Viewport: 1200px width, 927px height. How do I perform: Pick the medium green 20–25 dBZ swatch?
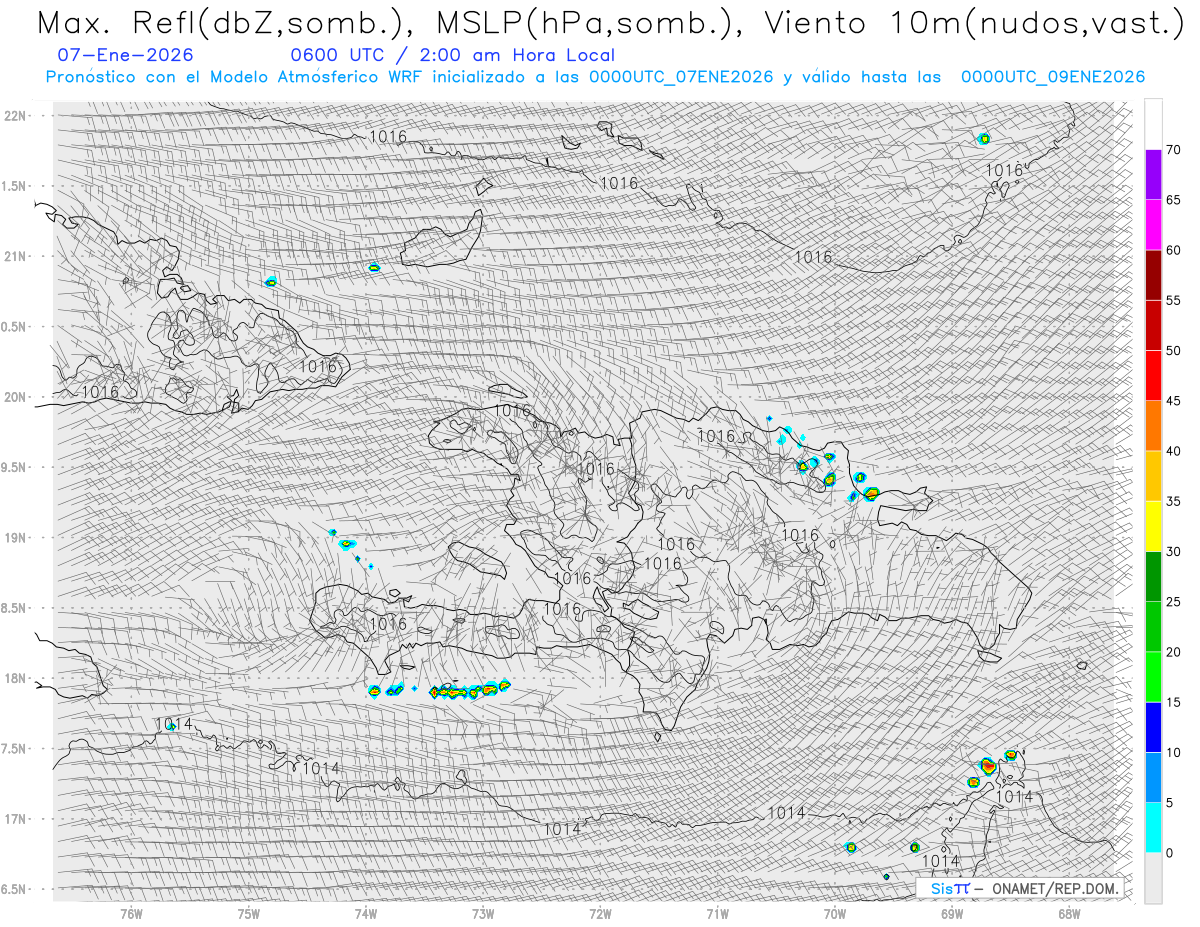coord(1153,626)
